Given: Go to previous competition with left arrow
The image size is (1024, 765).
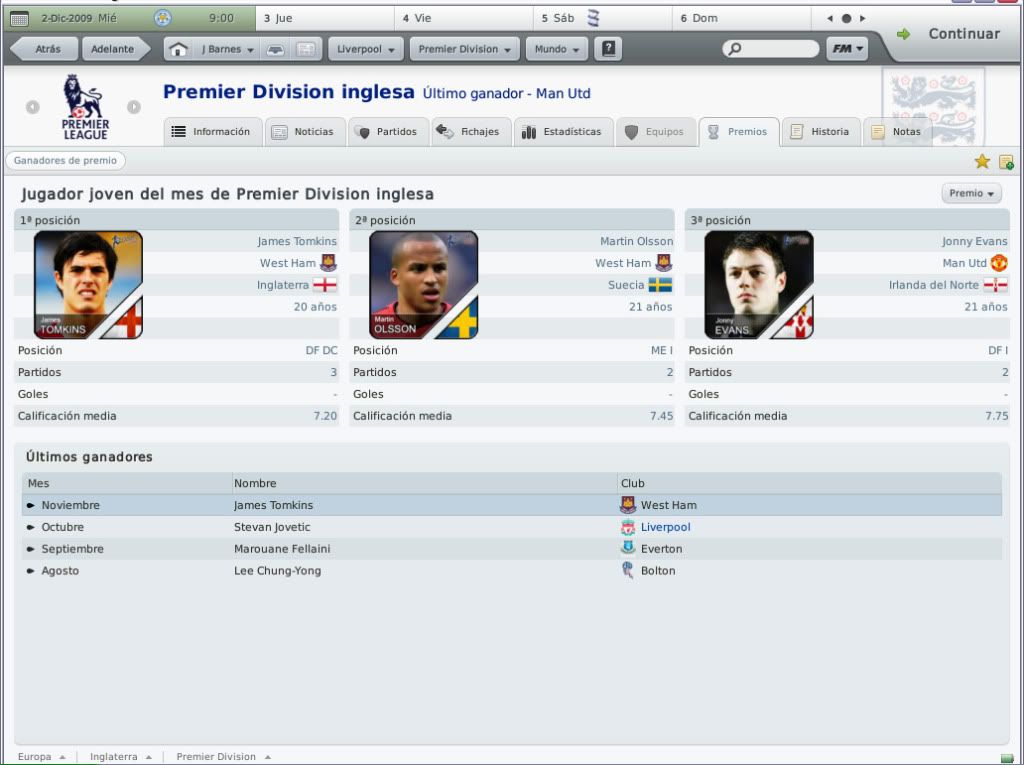Looking at the screenshot, I should tap(33, 106).
